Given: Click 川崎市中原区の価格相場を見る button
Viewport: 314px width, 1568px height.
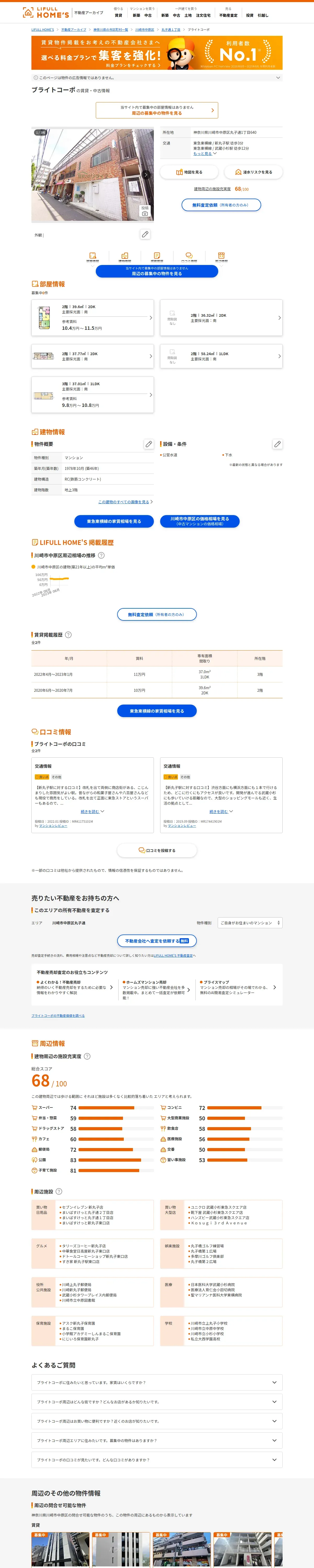Looking at the screenshot, I should [200, 521].
